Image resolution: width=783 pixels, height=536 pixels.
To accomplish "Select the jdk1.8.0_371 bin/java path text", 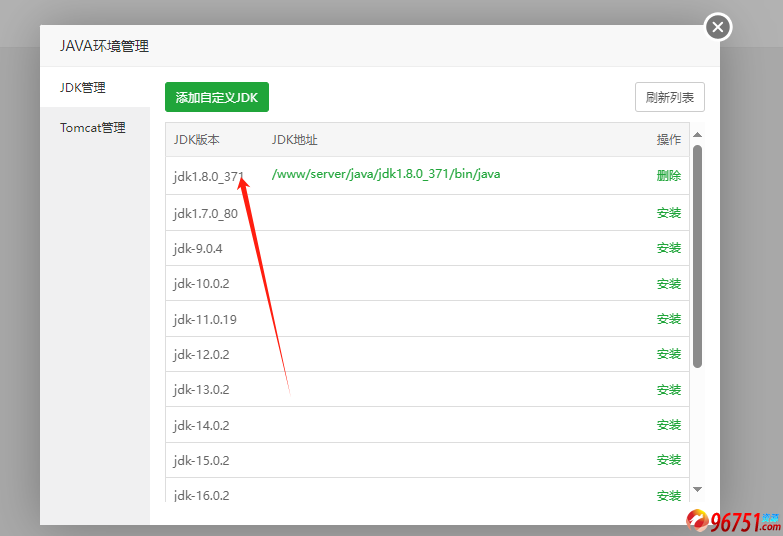I will pos(386,174).
